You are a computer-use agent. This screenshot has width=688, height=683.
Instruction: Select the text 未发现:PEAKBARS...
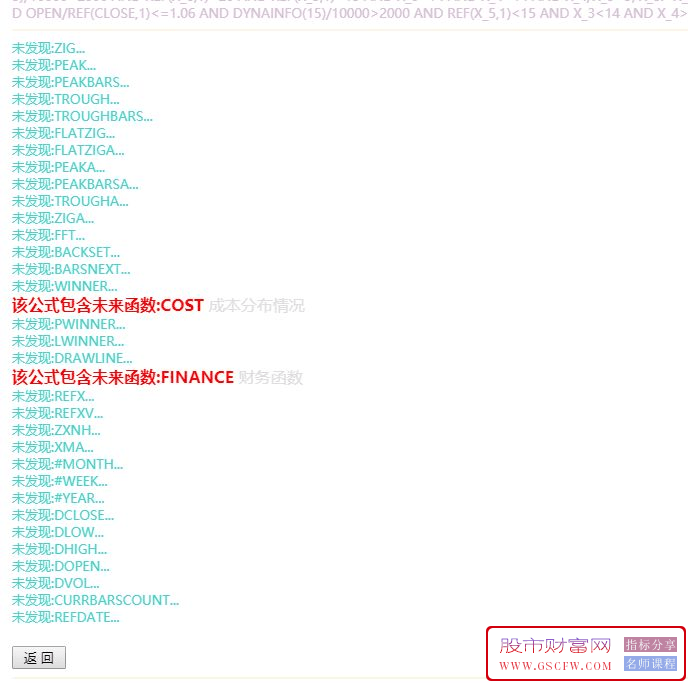(71, 82)
